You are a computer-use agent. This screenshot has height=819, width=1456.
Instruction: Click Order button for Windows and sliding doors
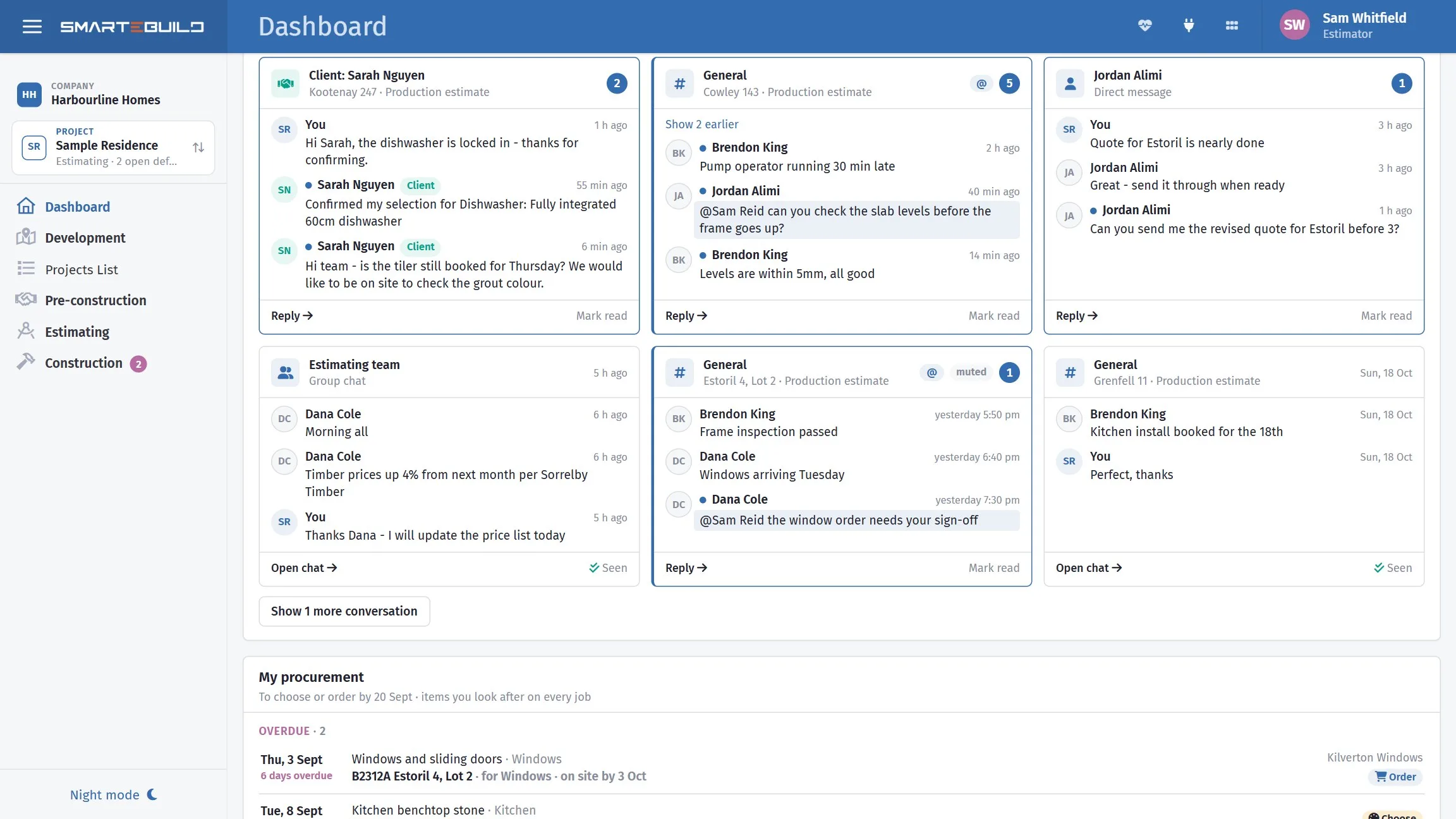pos(1395,777)
